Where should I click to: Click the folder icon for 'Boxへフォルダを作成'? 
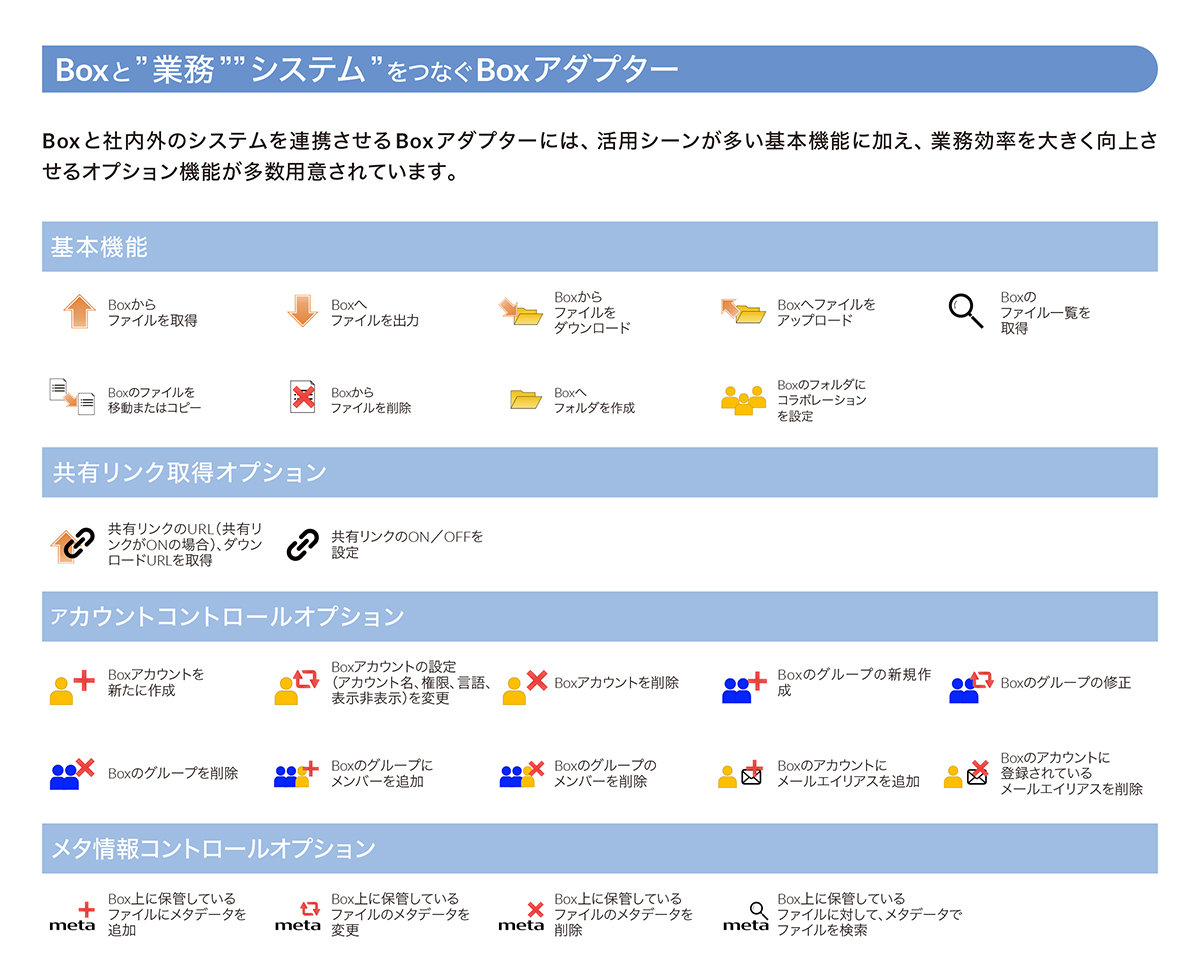(525, 400)
